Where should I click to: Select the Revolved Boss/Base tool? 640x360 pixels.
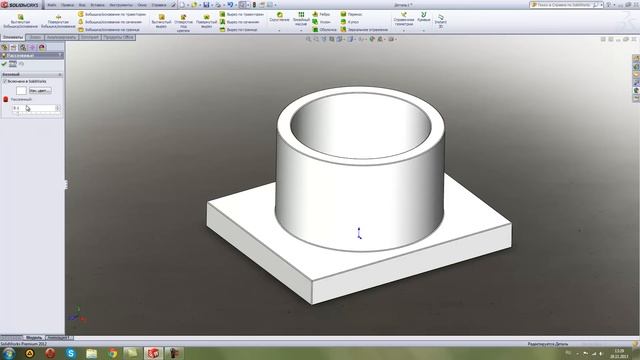[x=58, y=21]
